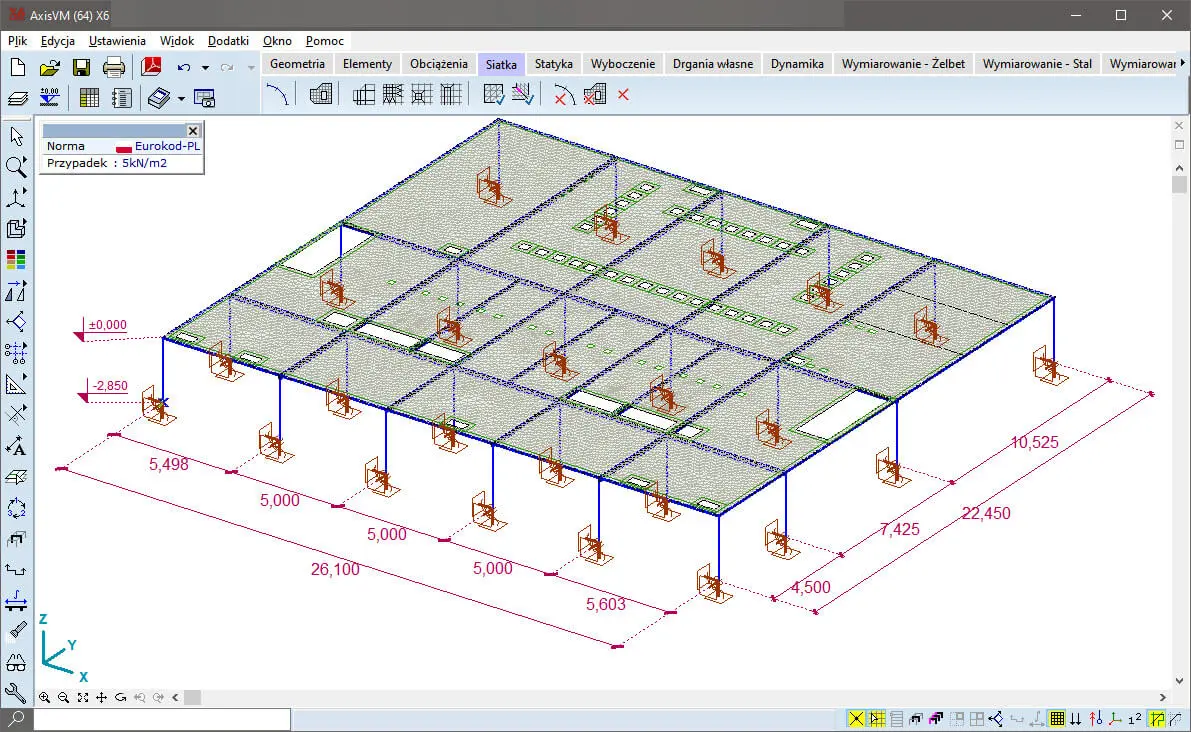Open the table browser icon

[89, 98]
